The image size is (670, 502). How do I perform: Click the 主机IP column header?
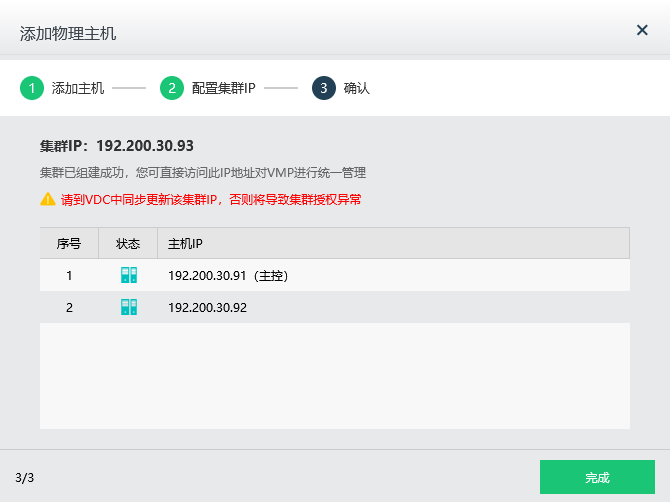tap(185, 243)
